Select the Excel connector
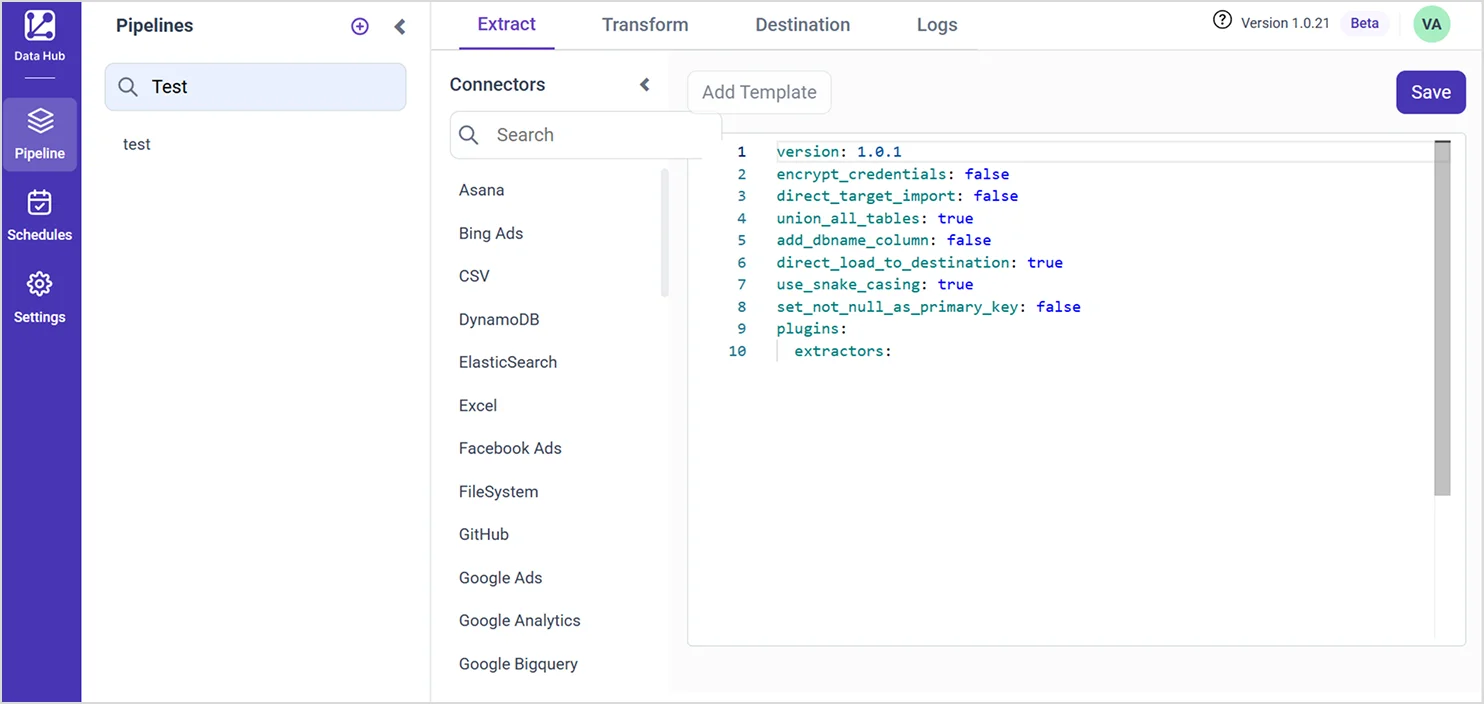1484x704 pixels. [478, 405]
